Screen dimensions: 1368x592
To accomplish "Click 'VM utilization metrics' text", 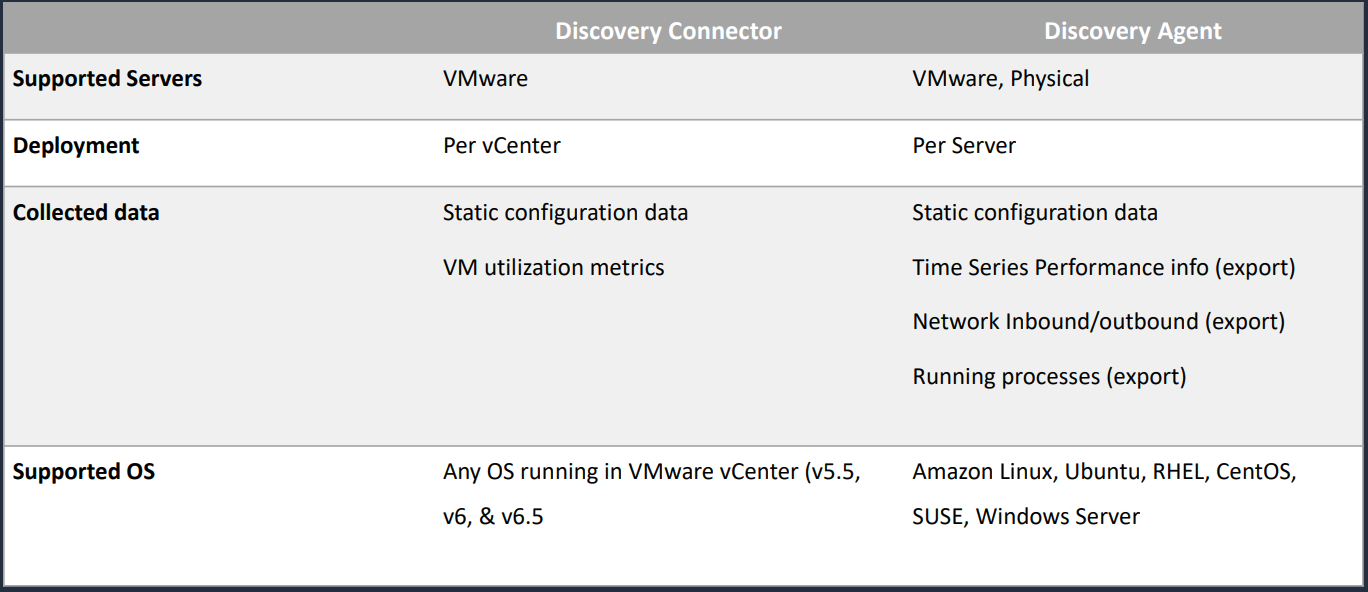I will coord(553,268).
